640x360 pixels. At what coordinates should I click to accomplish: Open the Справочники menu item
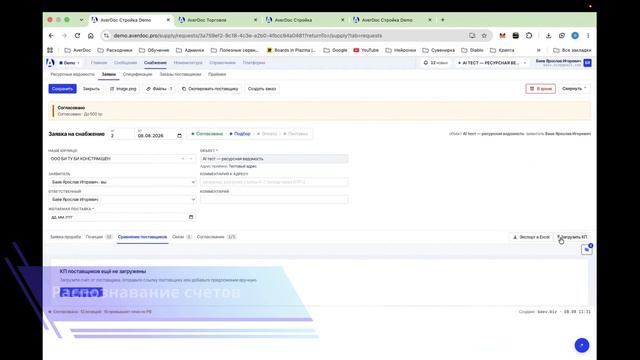(222, 63)
